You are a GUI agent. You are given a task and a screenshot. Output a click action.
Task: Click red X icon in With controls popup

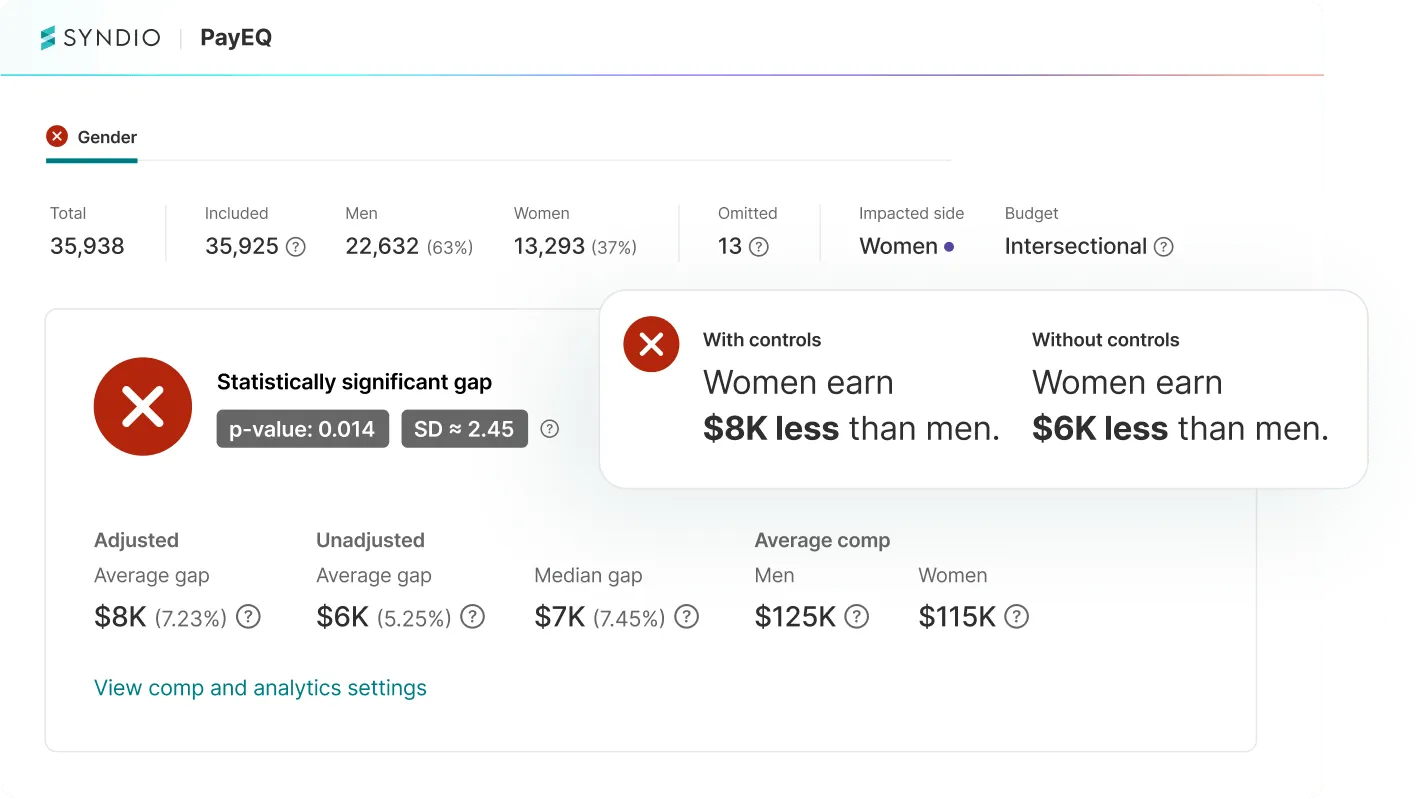(x=651, y=344)
